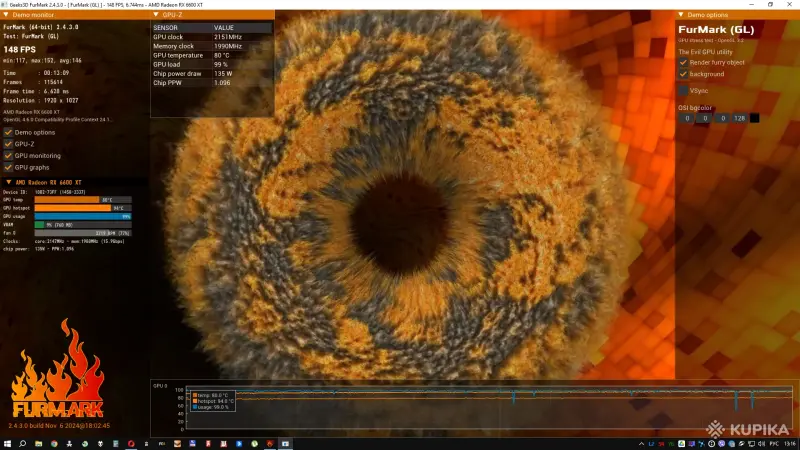Screen dimensions: 800x450
Task: Toggle the GPU monitoring checkbox
Action: coord(8,156)
